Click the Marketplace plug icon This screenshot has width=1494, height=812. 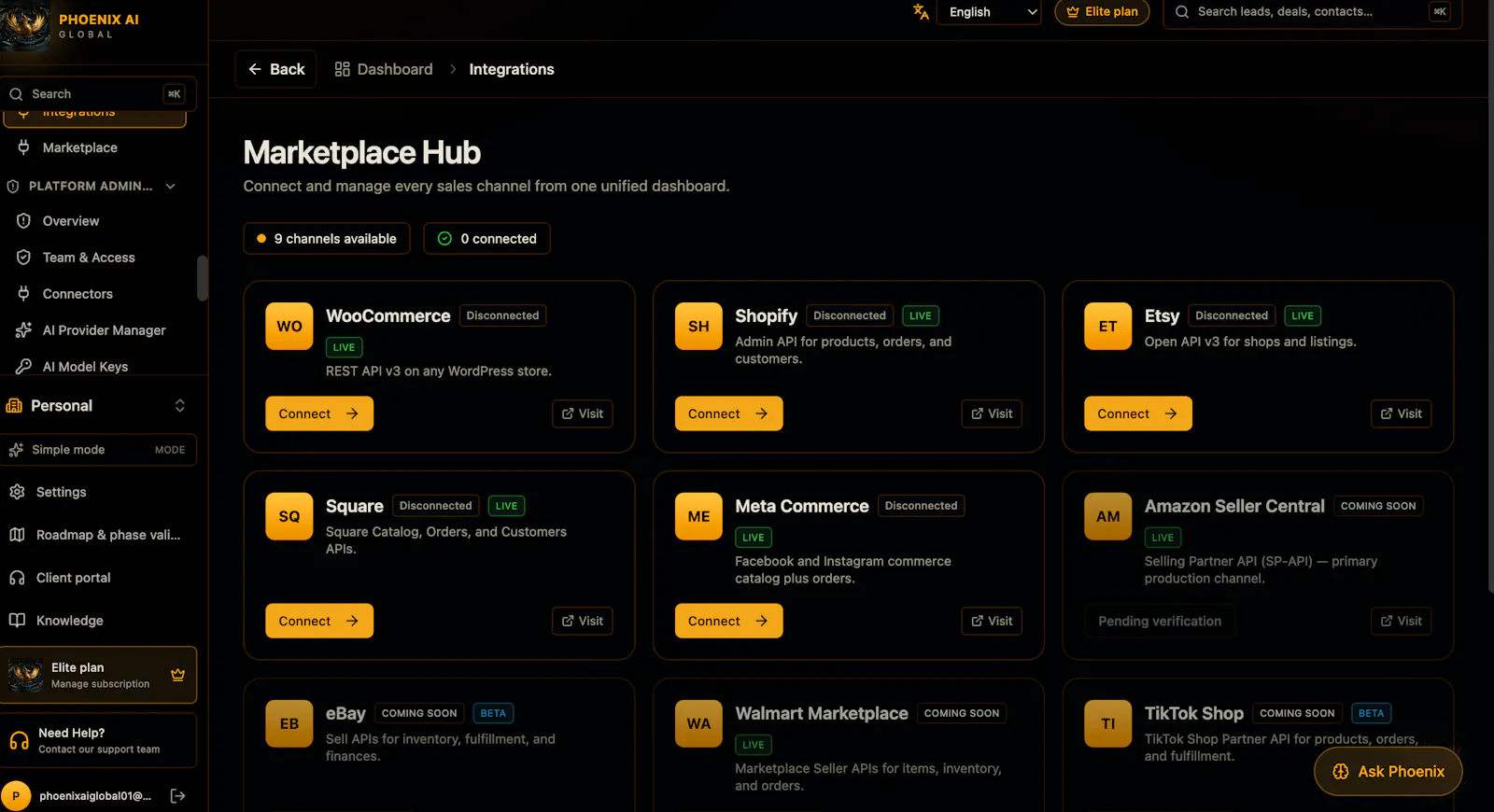click(23, 147)
